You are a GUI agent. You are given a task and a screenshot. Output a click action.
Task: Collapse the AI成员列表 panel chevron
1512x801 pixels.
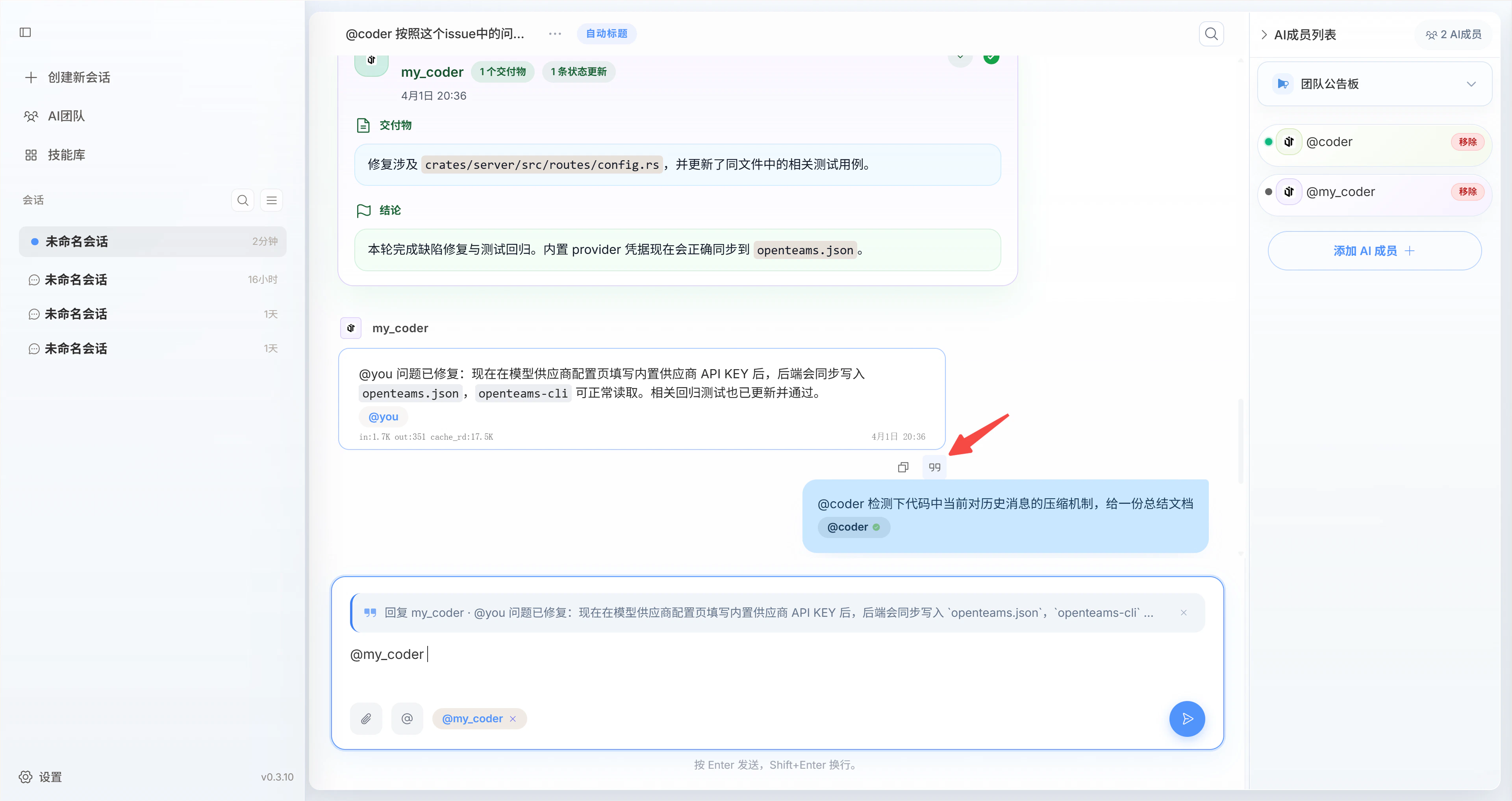pos(1264,35)
